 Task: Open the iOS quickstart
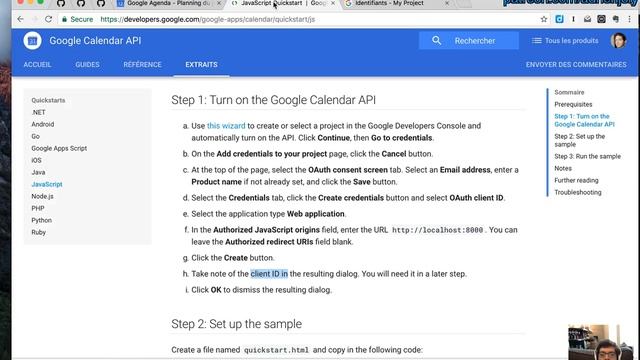36,160
